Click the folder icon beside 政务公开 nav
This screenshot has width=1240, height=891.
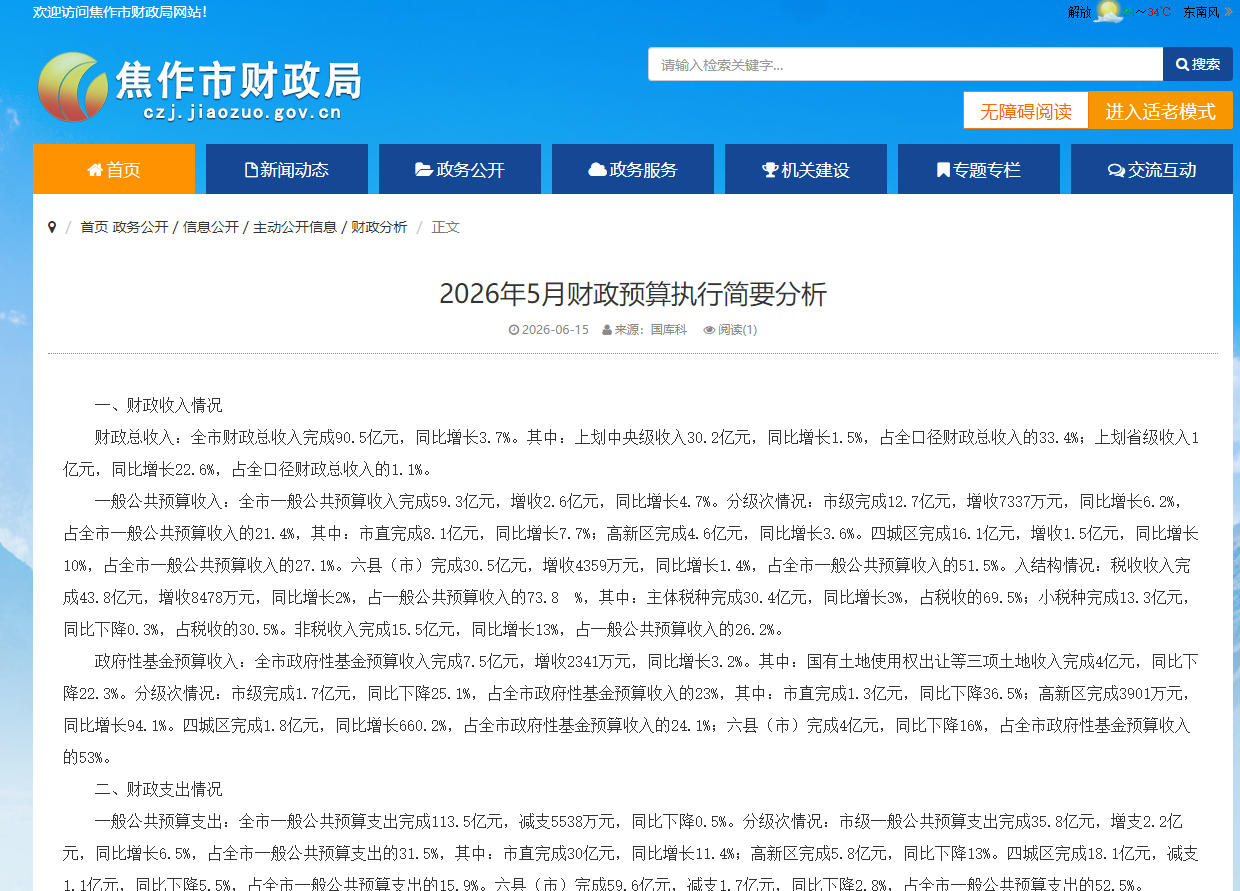(424, 170)
